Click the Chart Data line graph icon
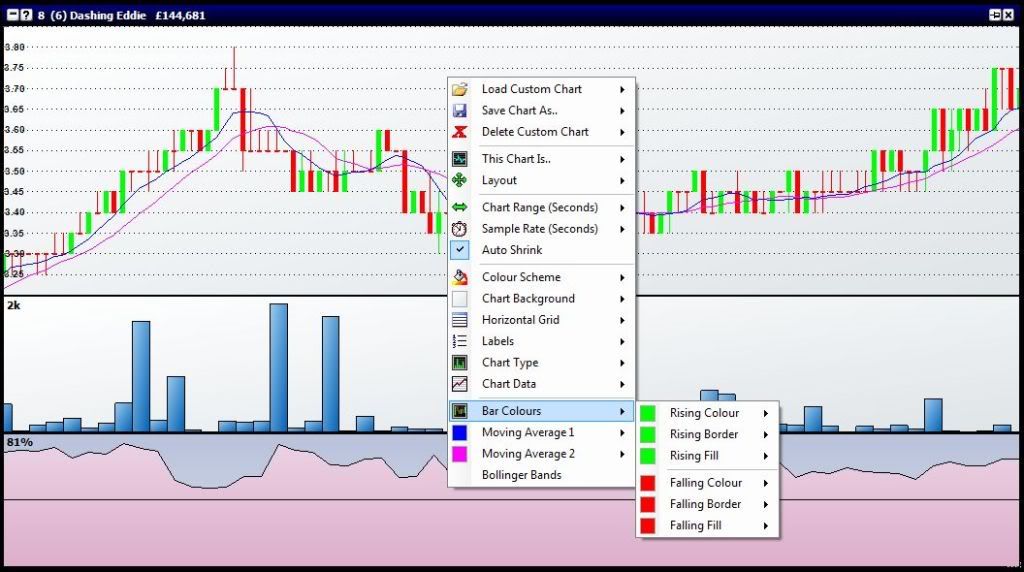 tap(460, 384)
